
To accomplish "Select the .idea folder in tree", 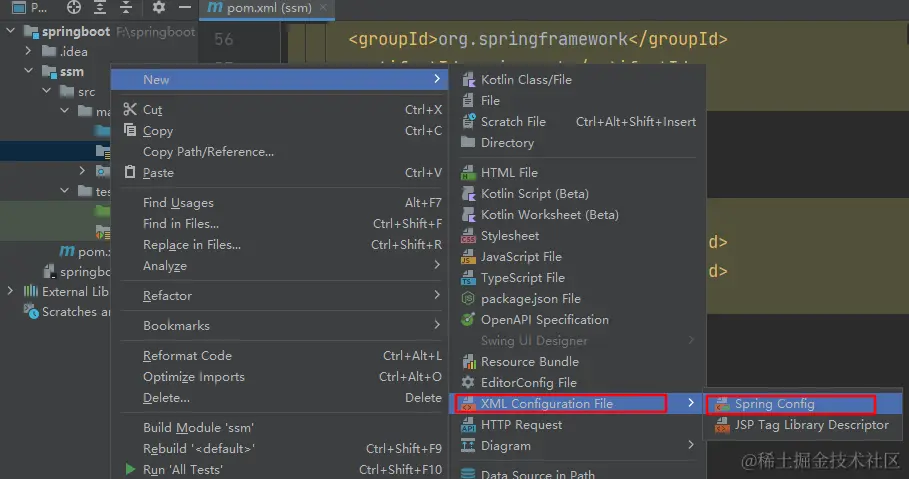I will (x=65, y=52).
